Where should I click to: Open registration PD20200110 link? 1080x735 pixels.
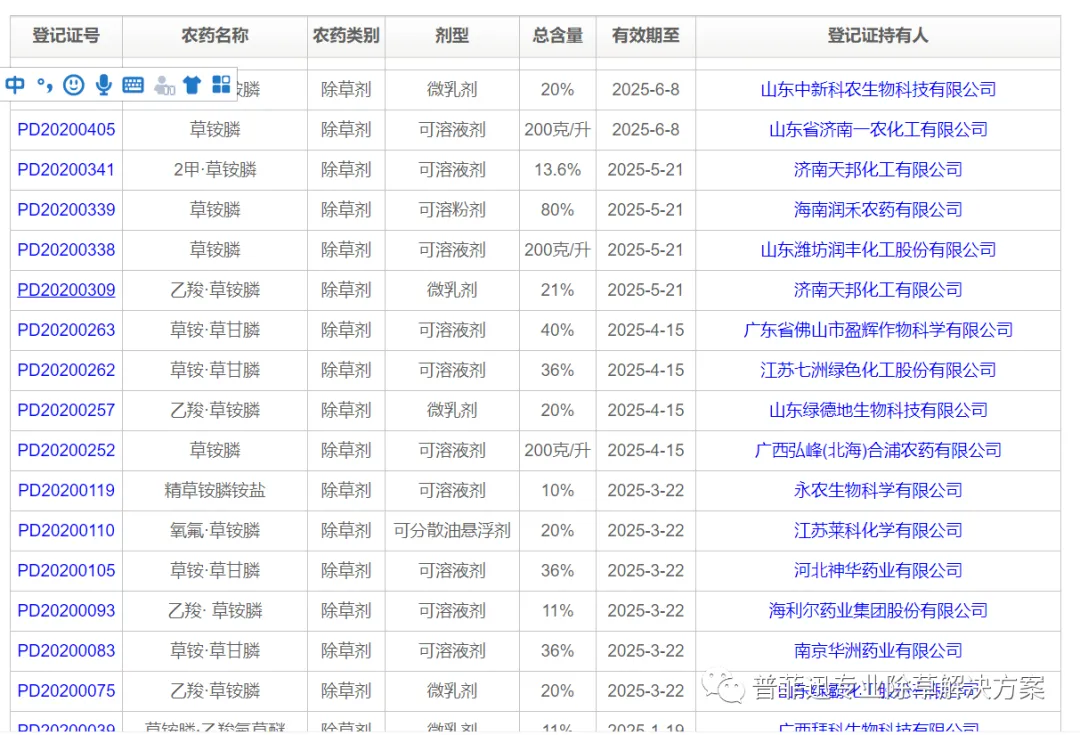click(x=66, y=530)
